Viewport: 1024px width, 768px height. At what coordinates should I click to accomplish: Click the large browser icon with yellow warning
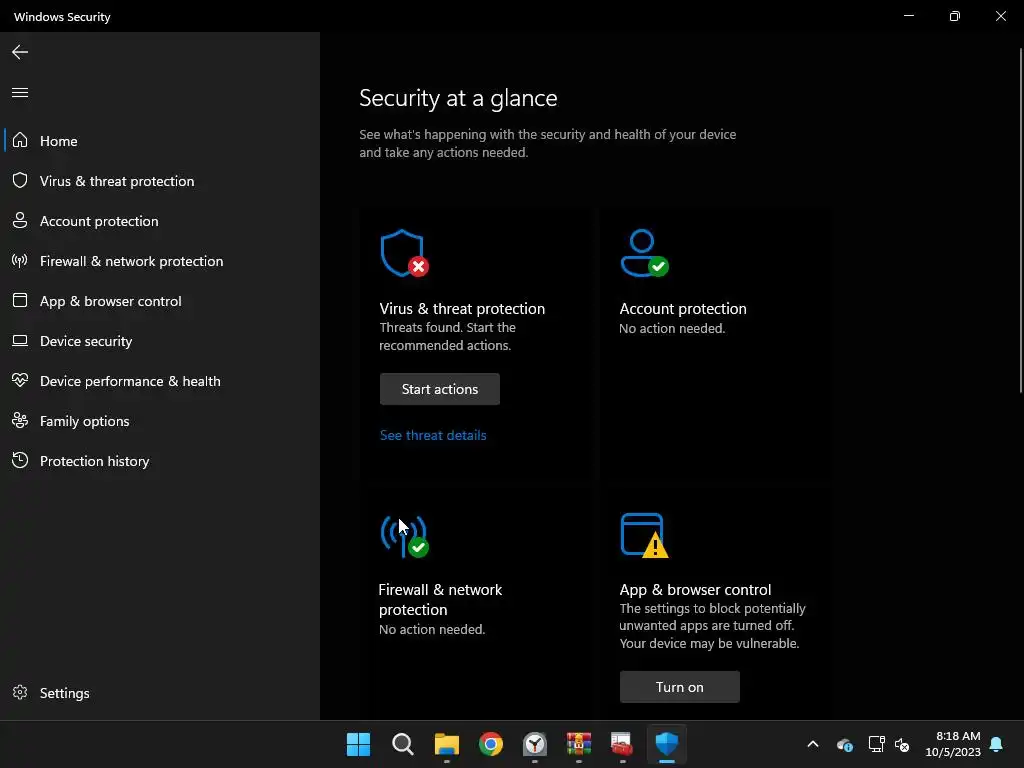(644, 536)
